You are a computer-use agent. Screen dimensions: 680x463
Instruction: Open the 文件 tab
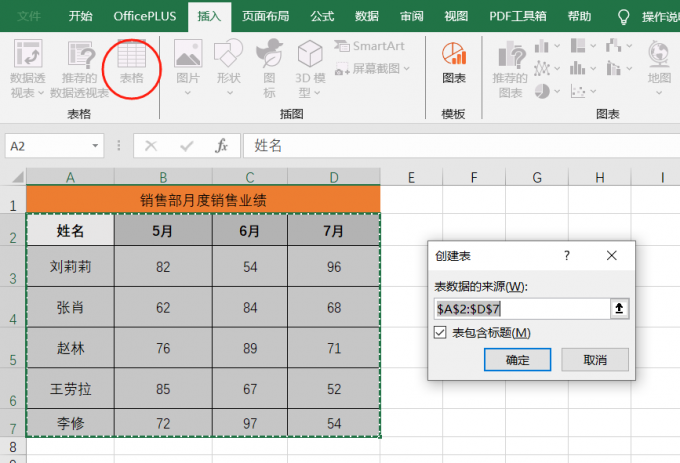[x=29, y=16]
